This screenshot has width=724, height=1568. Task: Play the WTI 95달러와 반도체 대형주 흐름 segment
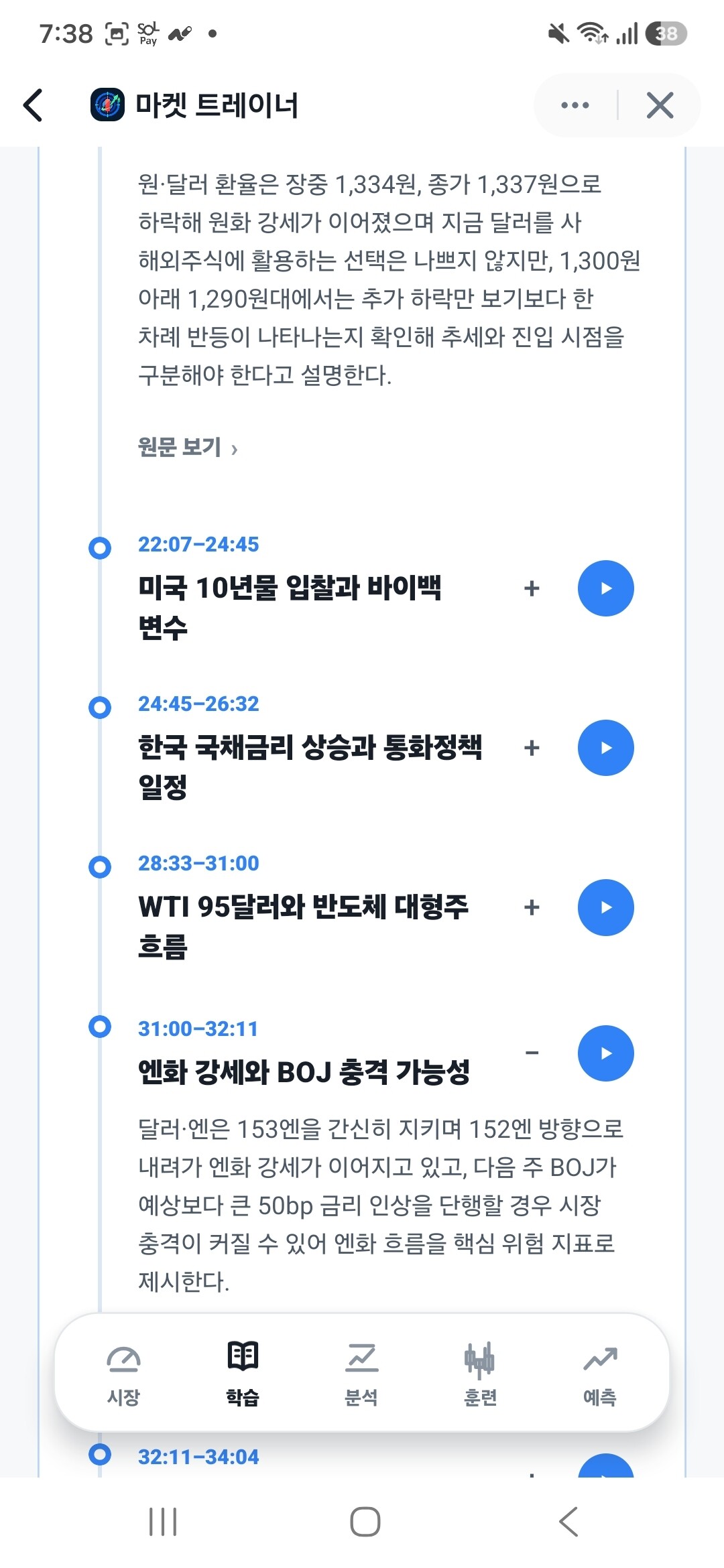[606, 907]
